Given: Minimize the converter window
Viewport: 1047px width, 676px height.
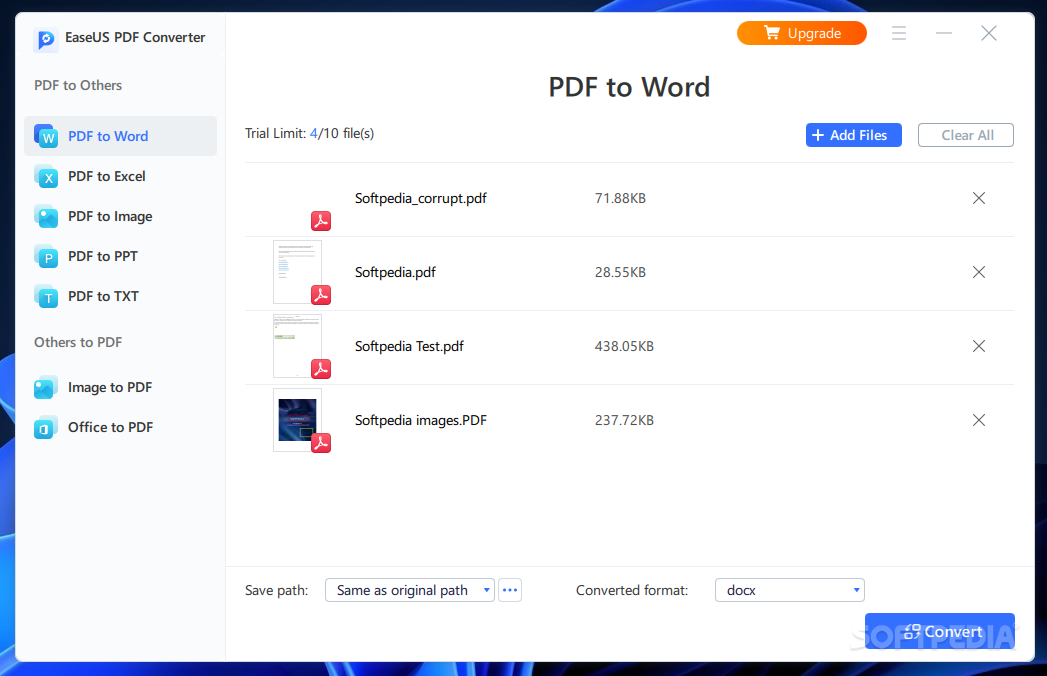Looking at the screenshot, I should pos(944,33).
